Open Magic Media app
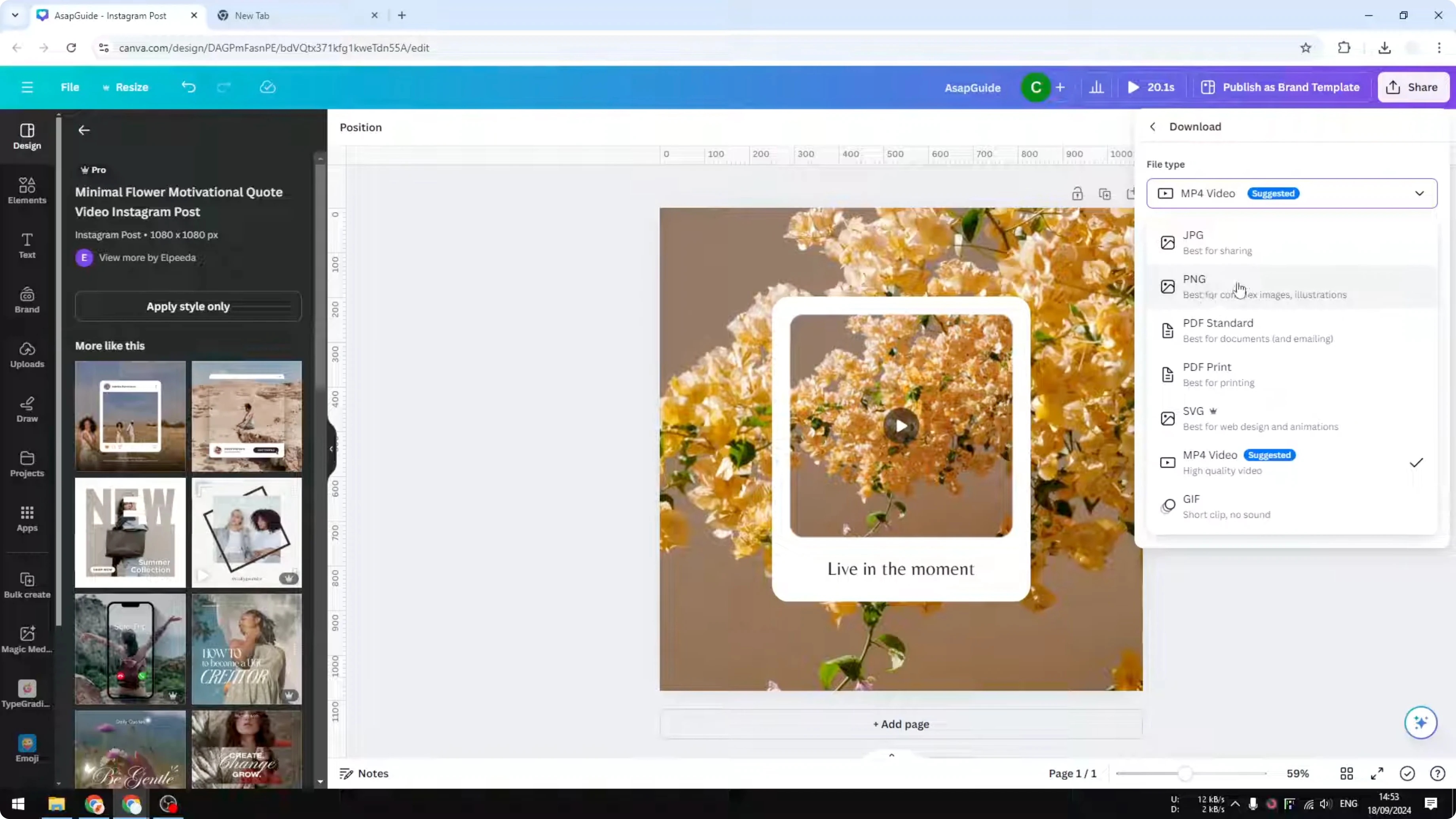The width and height of the screenshot is (1456, 819). click(27, 640)
